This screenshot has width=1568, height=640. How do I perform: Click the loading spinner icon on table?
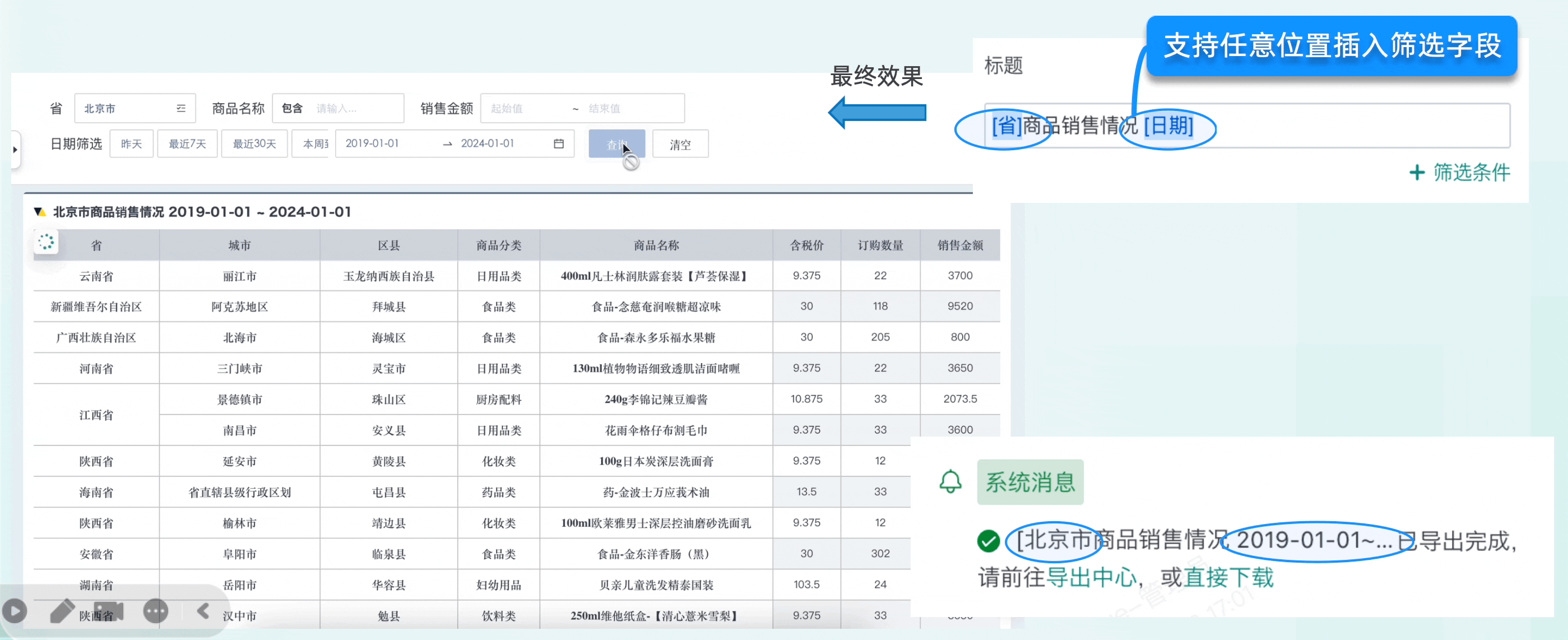(x=45, y=242)
